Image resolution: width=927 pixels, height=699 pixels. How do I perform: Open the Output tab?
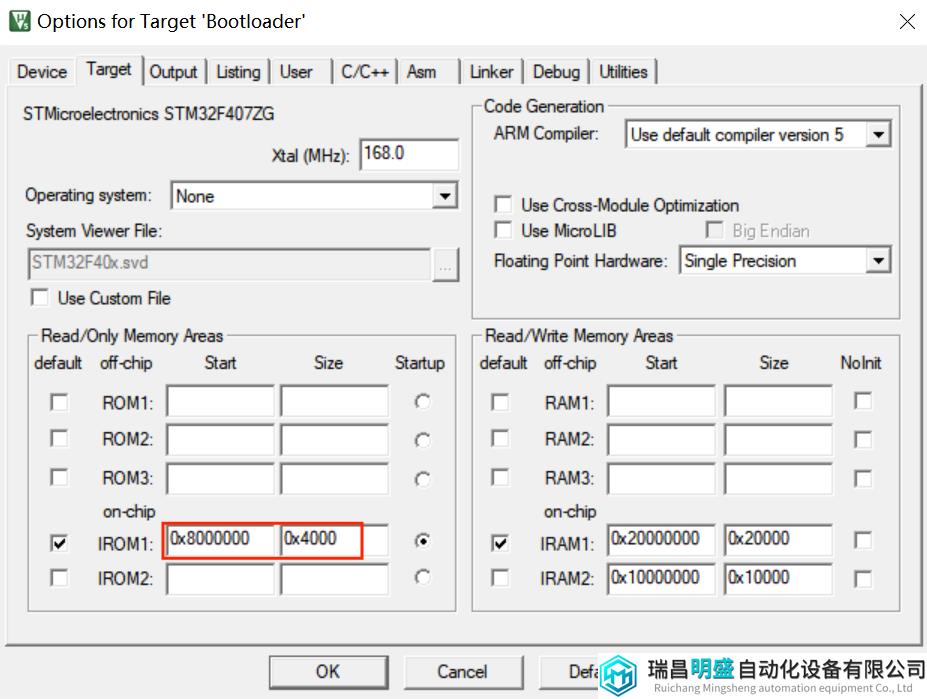pyautogui.click(x=173, y=72)
